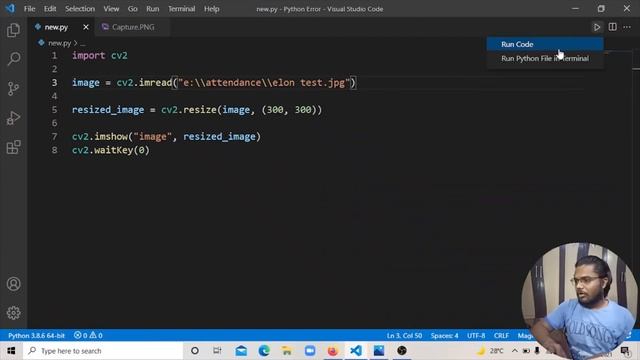This screenshot has height=360, width=640.
Task: Close the new.py tab
Action: click(86, 27)
